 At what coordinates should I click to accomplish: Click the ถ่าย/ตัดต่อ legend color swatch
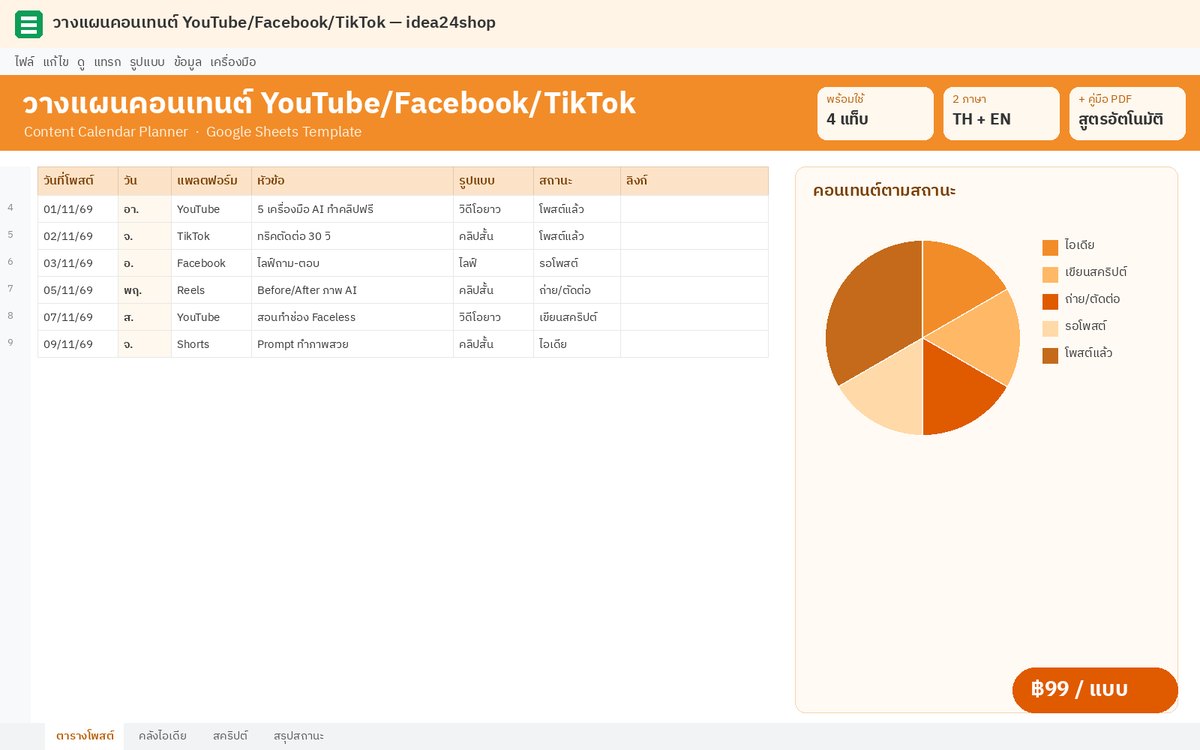pyautogui.click(x=1050, y=301)
